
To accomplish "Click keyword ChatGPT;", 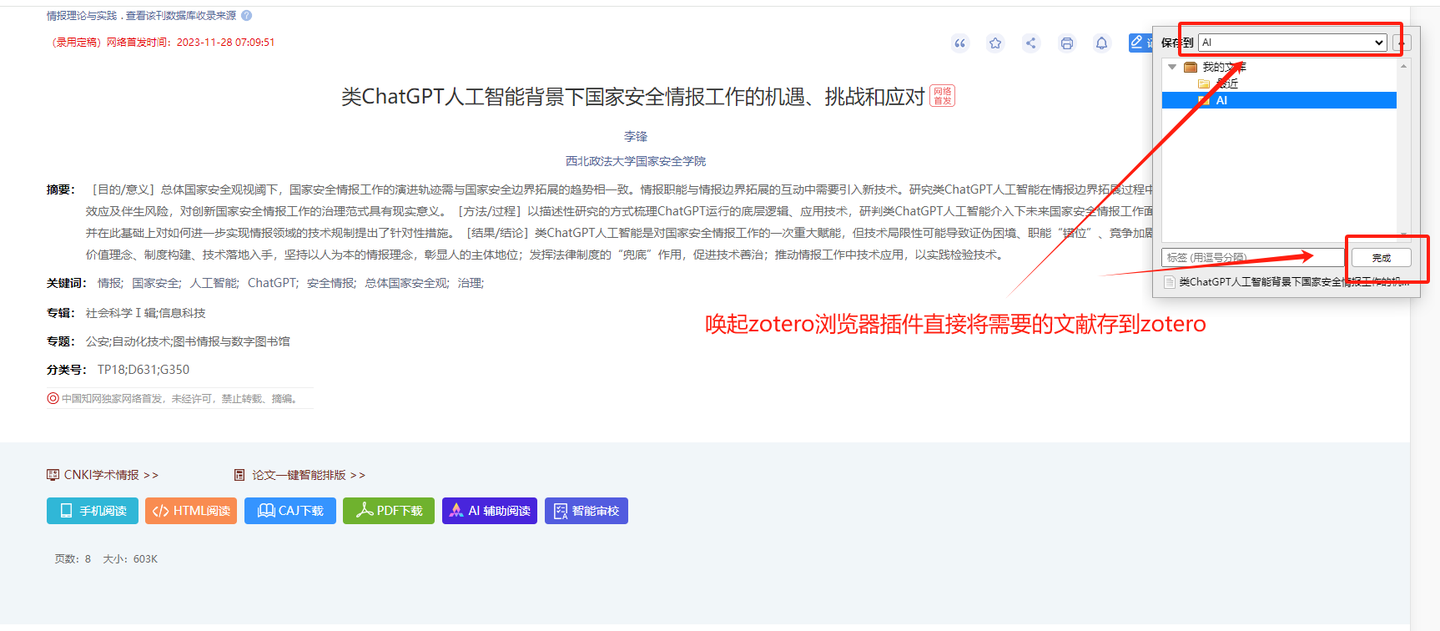I will [273, 283].
